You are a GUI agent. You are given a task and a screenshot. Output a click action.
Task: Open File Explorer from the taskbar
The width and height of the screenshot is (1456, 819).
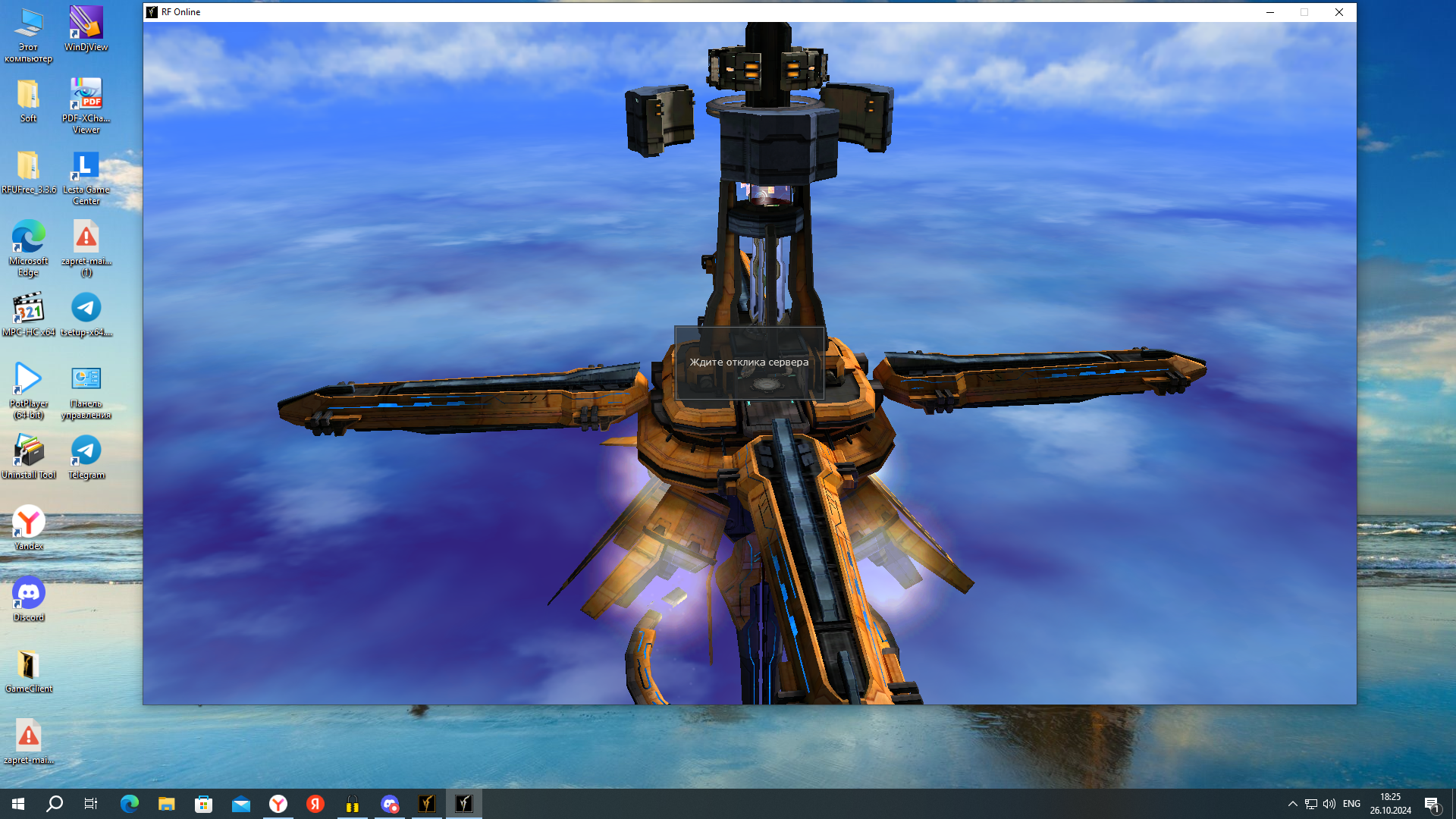[x=166, y=804]
